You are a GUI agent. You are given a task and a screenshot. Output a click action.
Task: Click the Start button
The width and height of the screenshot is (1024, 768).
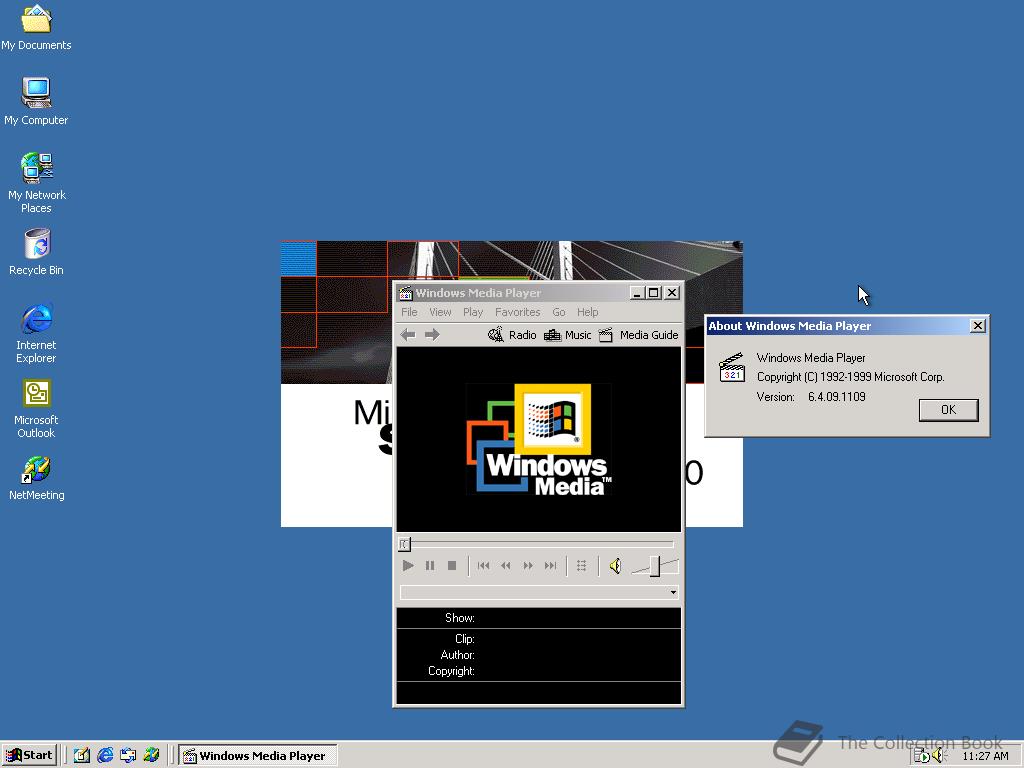click(29, 756)
